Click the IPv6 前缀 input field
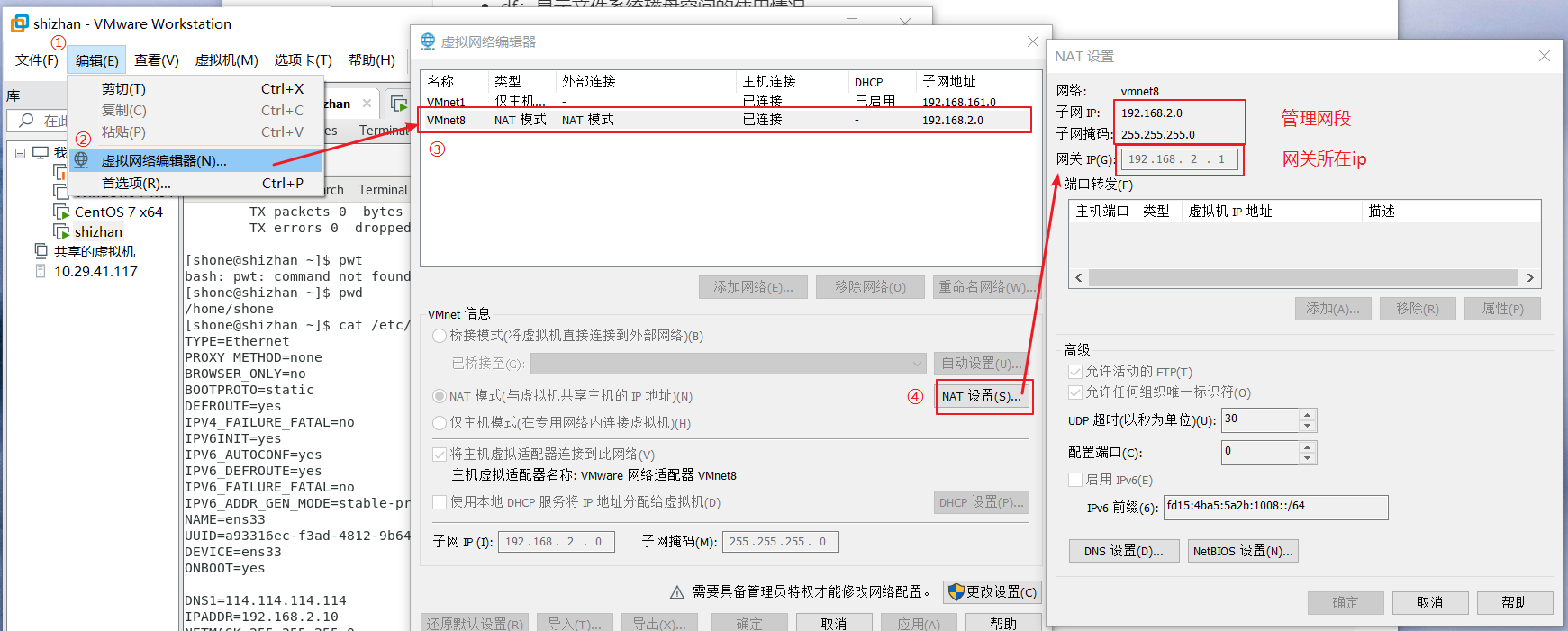 (1275, 507)
